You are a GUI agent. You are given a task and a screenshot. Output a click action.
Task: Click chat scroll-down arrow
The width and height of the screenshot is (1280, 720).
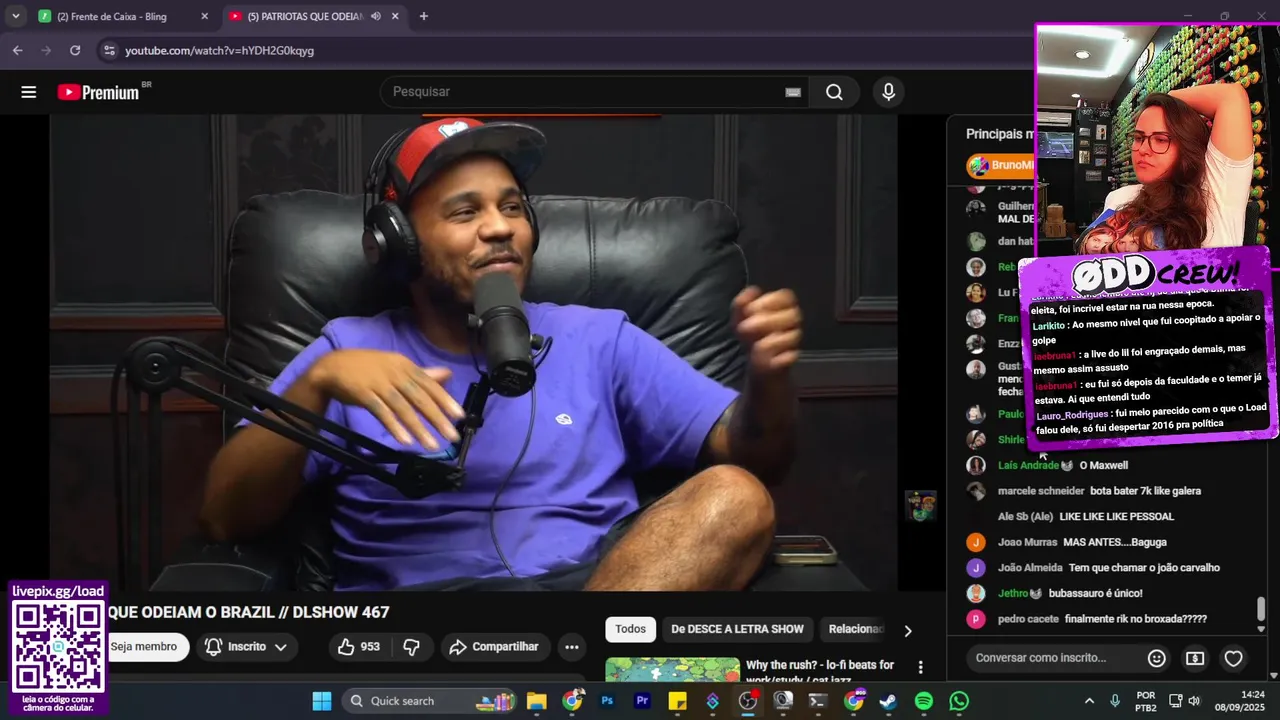coord(1261,630)
